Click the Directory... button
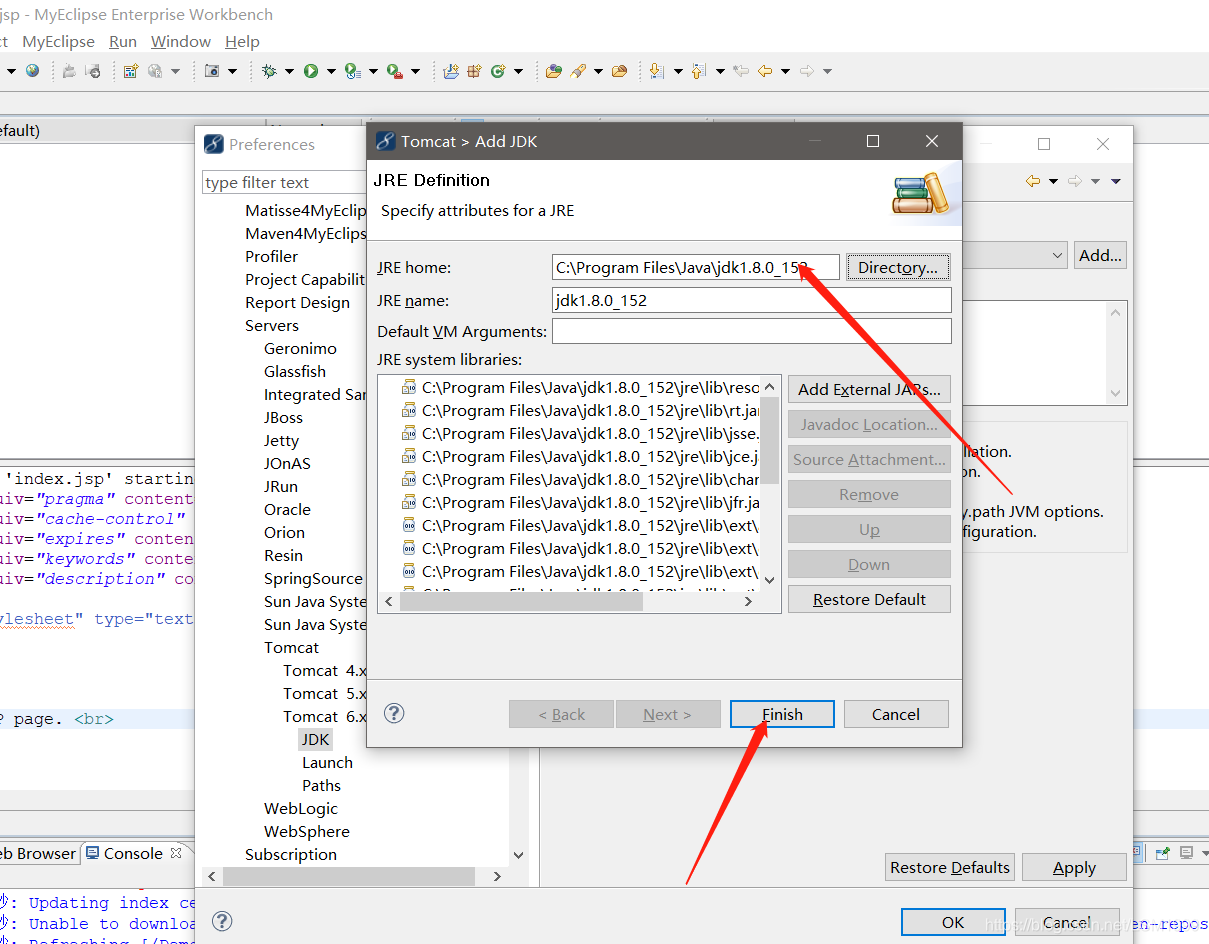The image size is (1209, 944). 898,267
